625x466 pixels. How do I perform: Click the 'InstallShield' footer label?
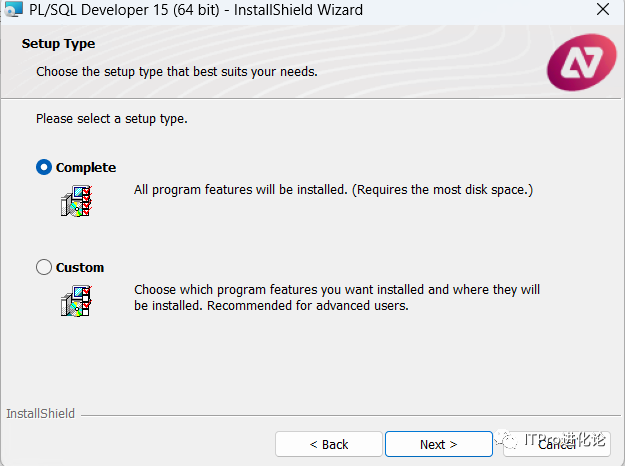tap(40, 414)
